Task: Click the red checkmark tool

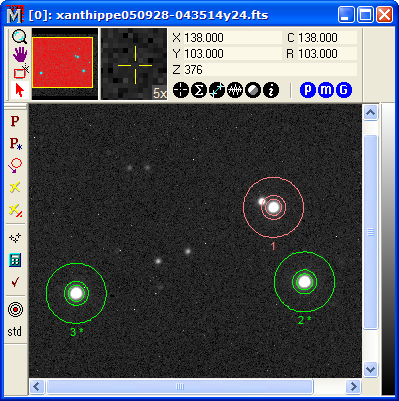Action: click(x=15, y=282)
